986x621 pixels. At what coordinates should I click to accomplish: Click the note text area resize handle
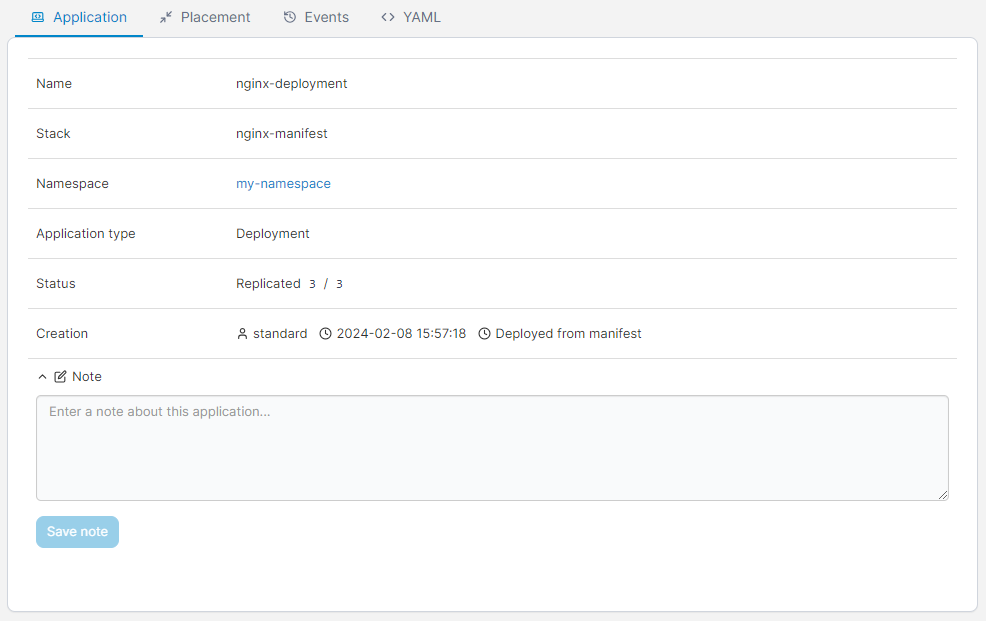tap(942, 494)
